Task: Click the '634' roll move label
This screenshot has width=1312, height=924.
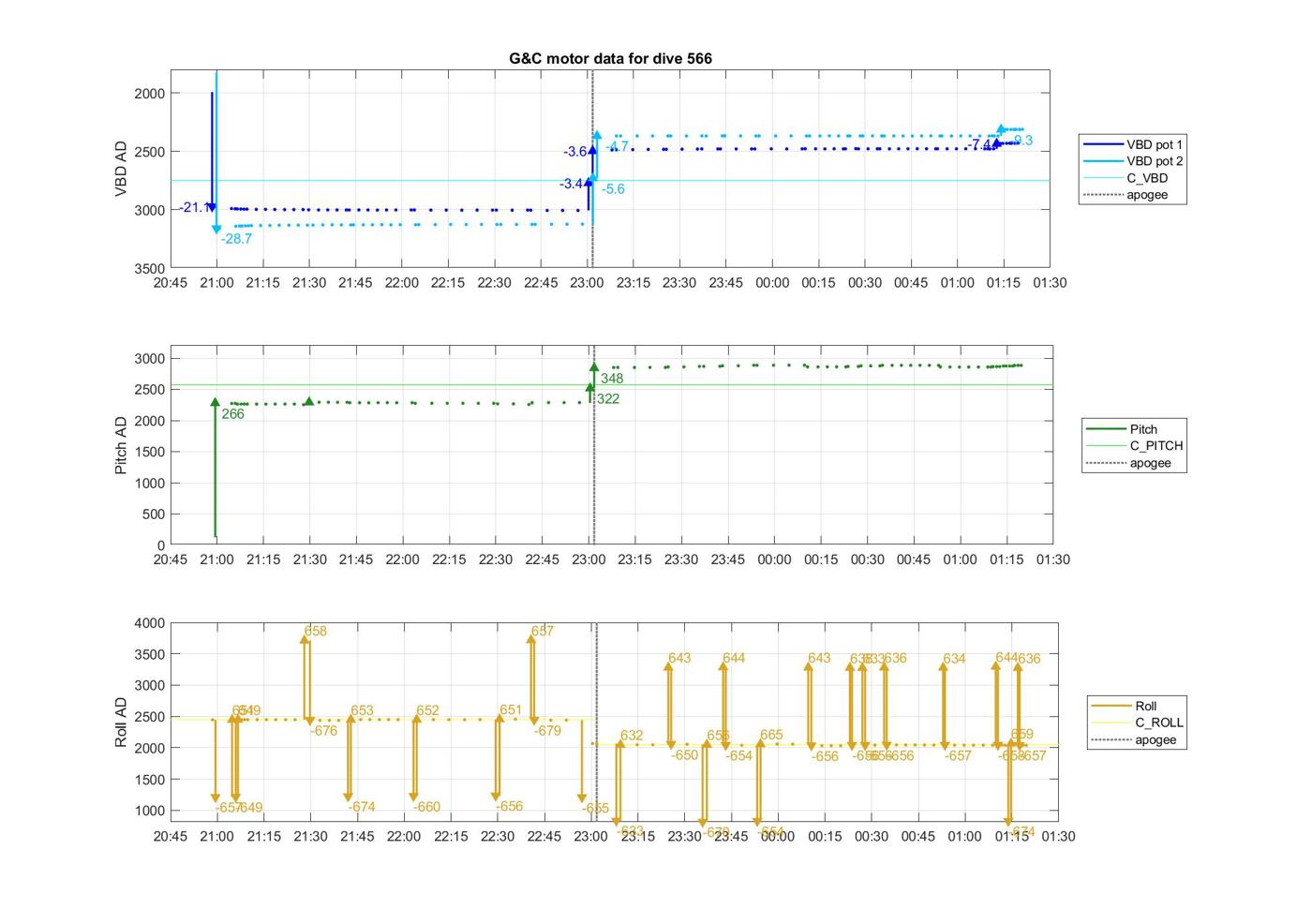Action: pos(954,659)
